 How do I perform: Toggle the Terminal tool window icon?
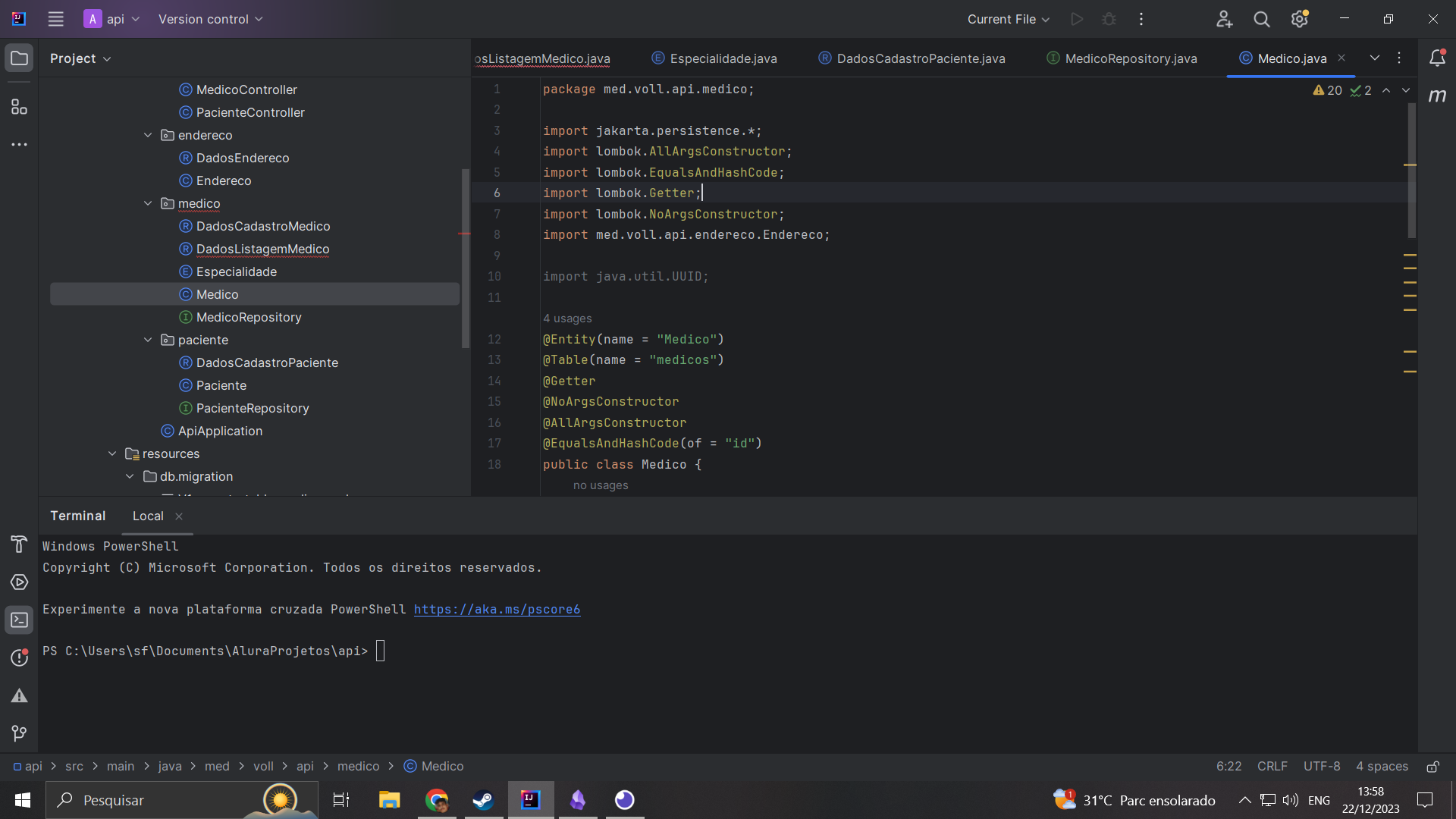pyautogui.click(x=19, y=620)
